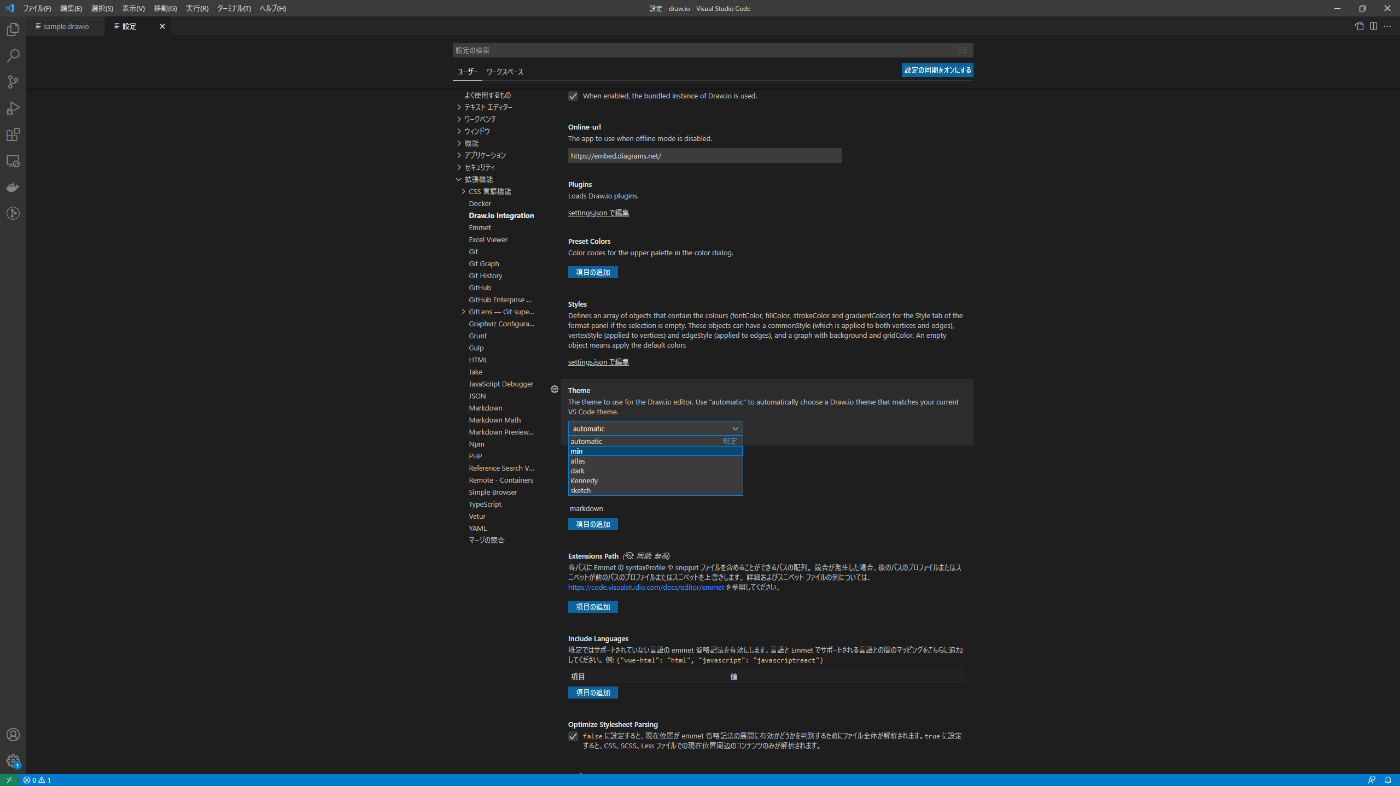The width and height of the screenshot is (1400, 786).
Task: Open the More Actions ellipsis in editor toolbar
Action: (x=1387, y=26)
